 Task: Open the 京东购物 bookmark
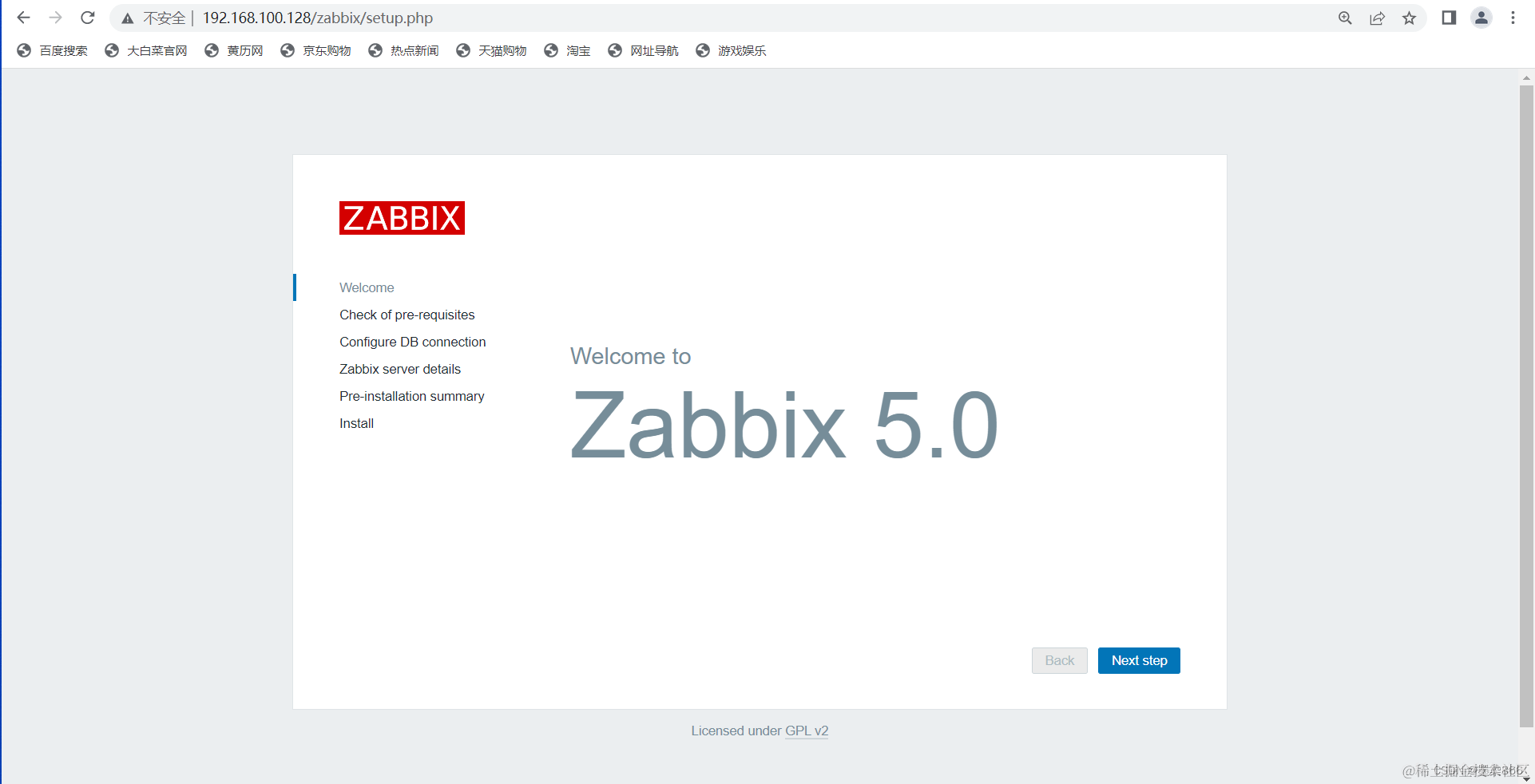pyautogui.click(x=315, y=50)
